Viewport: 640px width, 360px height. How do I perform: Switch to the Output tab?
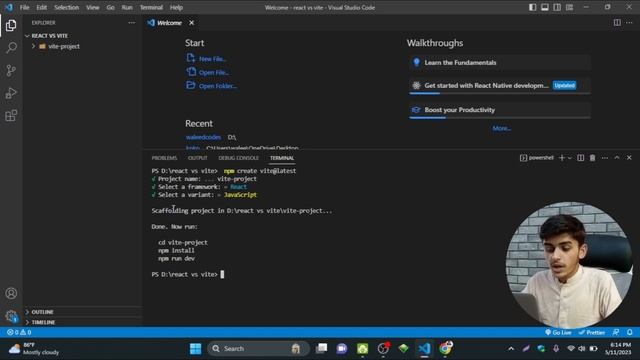click(x=198, y=158)
